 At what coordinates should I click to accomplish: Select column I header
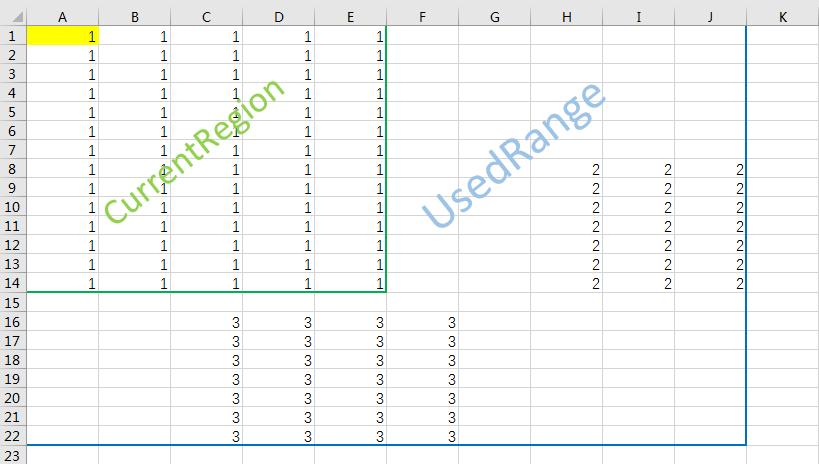[639, 17]
